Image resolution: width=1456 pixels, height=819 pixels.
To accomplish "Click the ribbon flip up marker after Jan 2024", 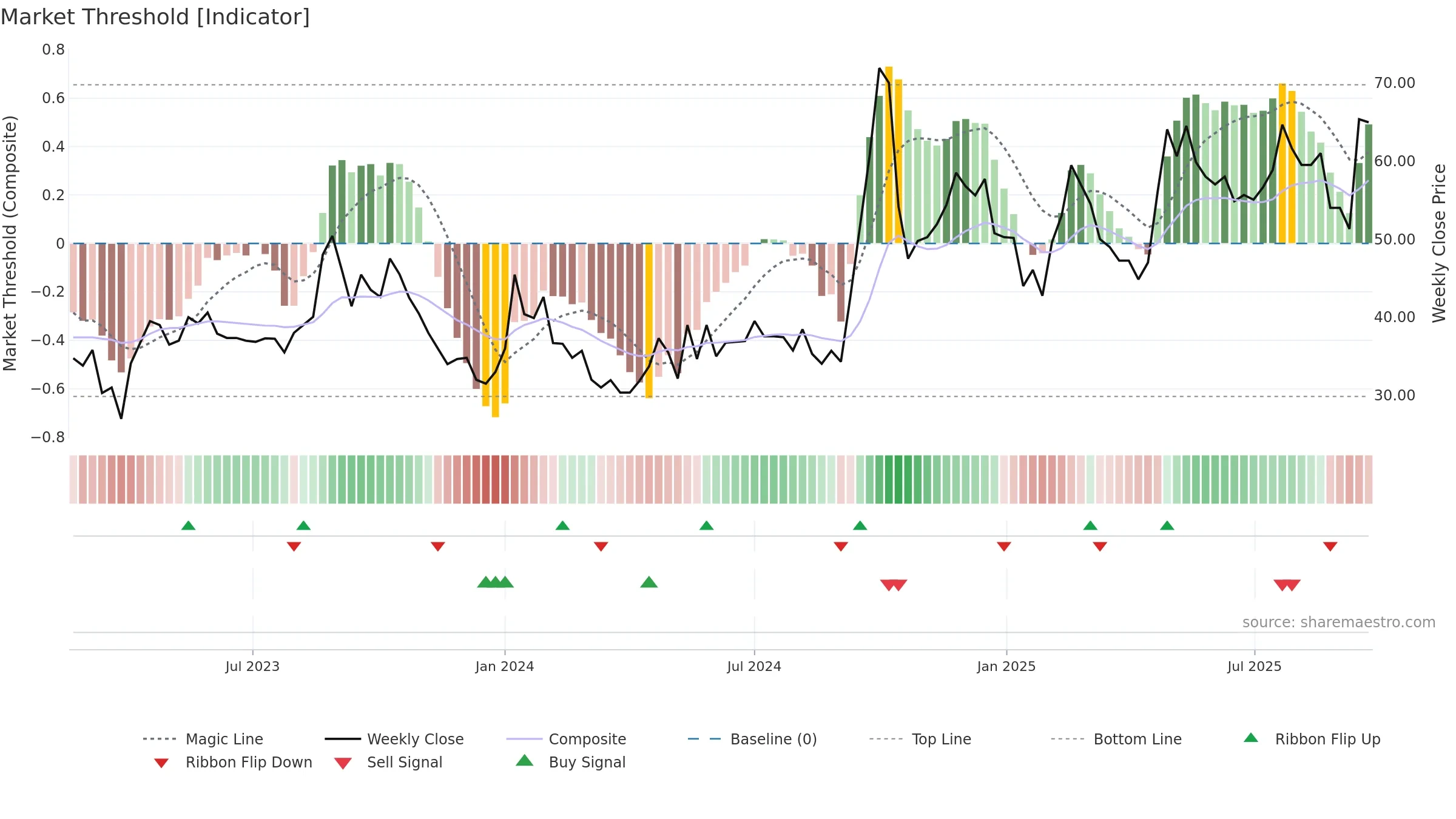I will point(562,525).
